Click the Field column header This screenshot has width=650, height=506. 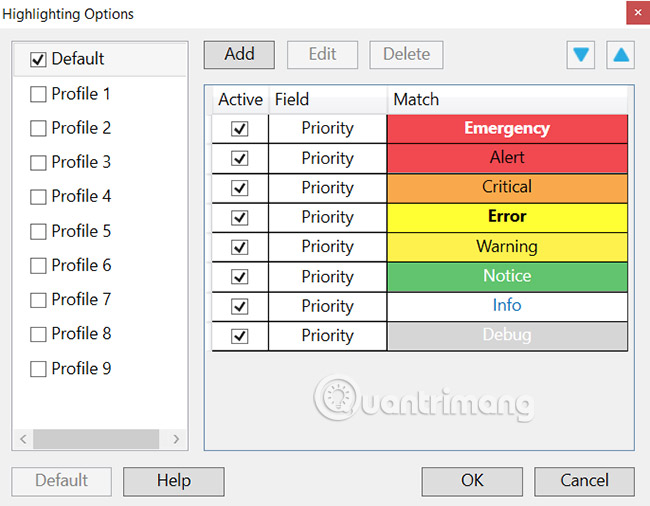(x=327, y=100)
